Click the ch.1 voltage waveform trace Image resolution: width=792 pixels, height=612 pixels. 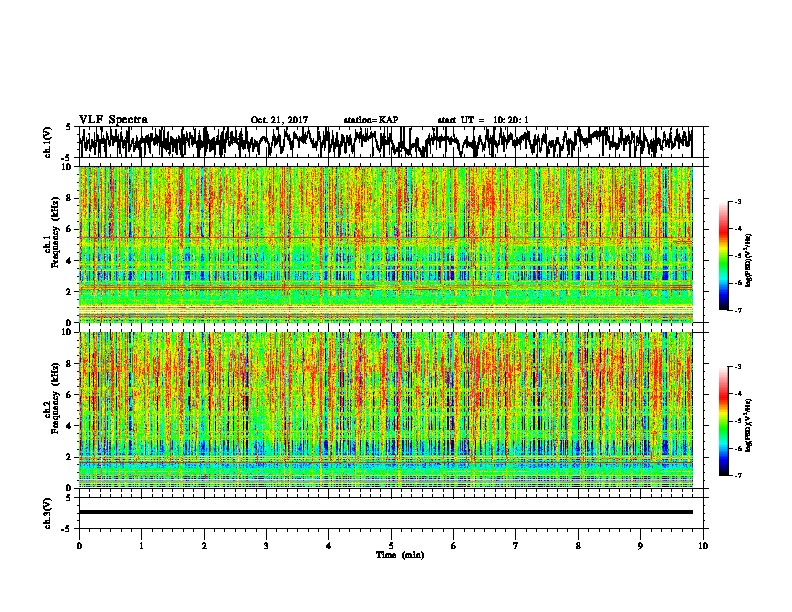tap(385, 142)
